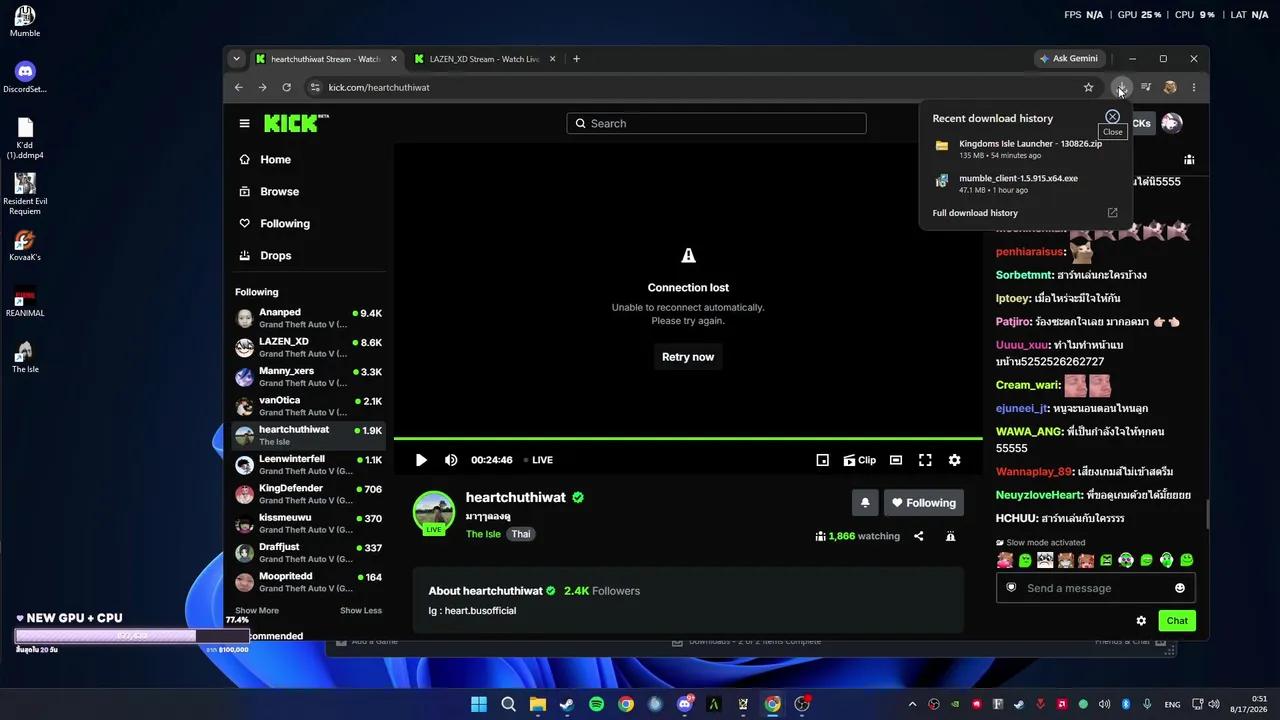Enter fullscreen in the video player
Image resolution: width=1280 pixels, height=720 pixels.
[925, 460]
